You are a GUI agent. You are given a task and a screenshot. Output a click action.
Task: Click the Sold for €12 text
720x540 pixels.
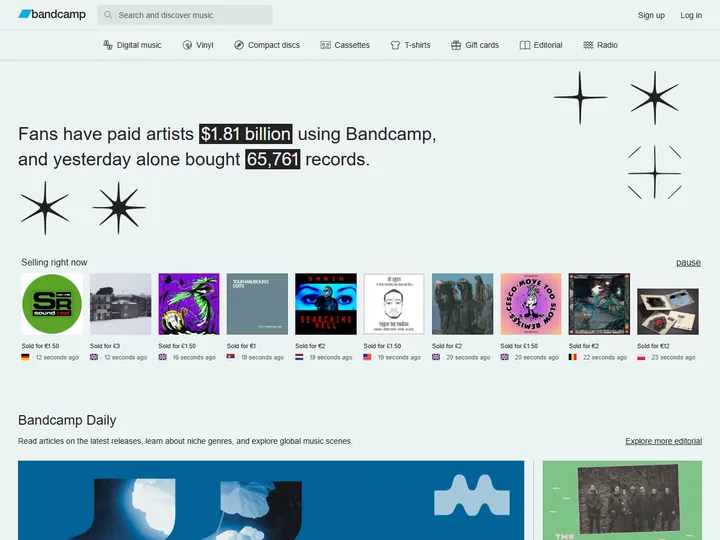(x=653, y=346)
